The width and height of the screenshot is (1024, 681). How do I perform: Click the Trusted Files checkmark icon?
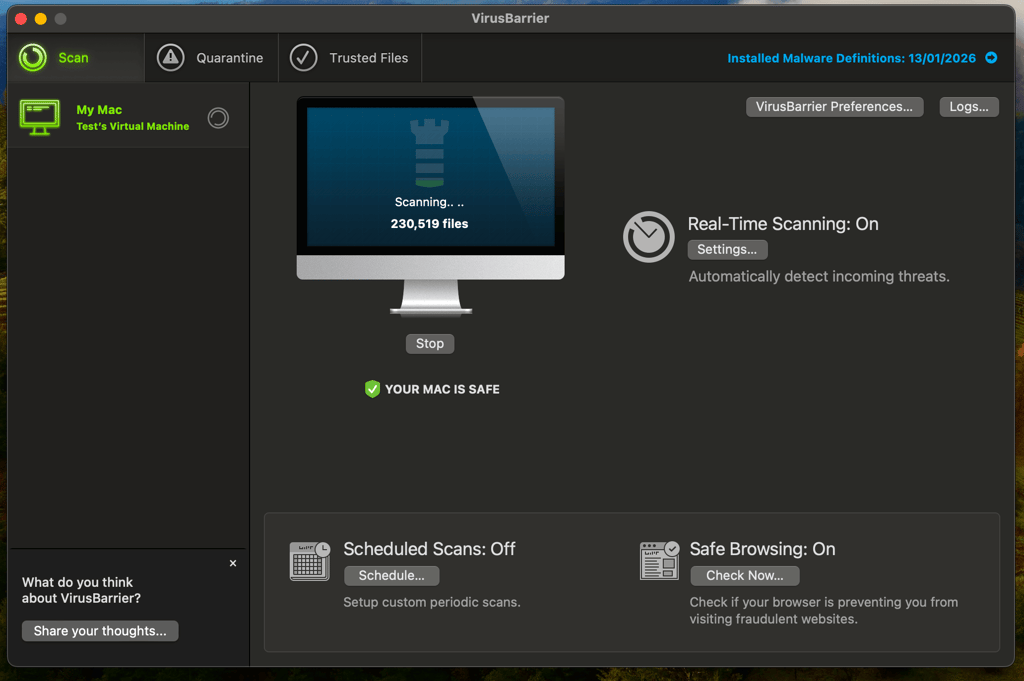304,58
